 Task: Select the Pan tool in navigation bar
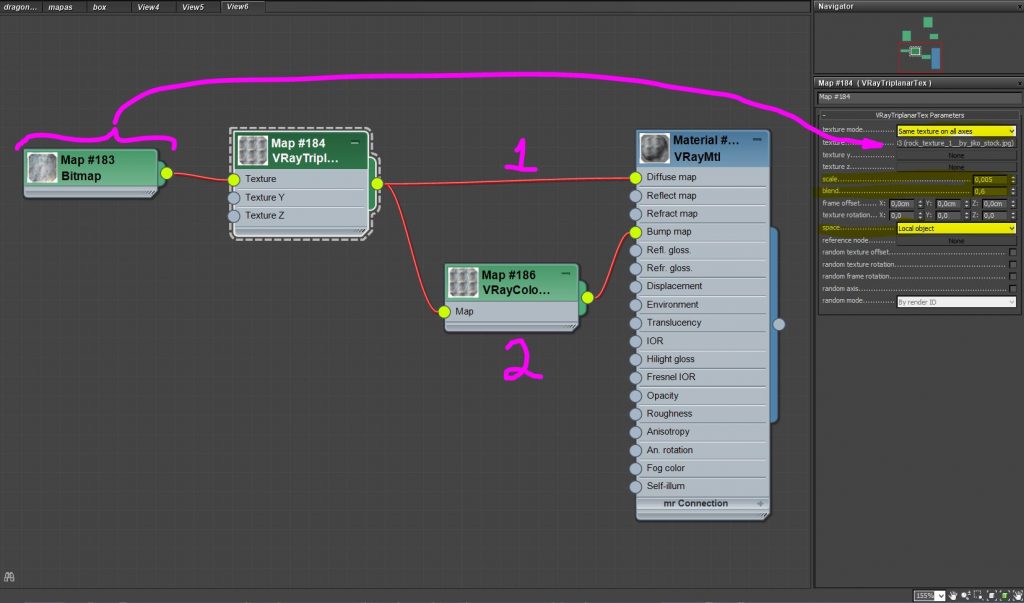[955, 596]
